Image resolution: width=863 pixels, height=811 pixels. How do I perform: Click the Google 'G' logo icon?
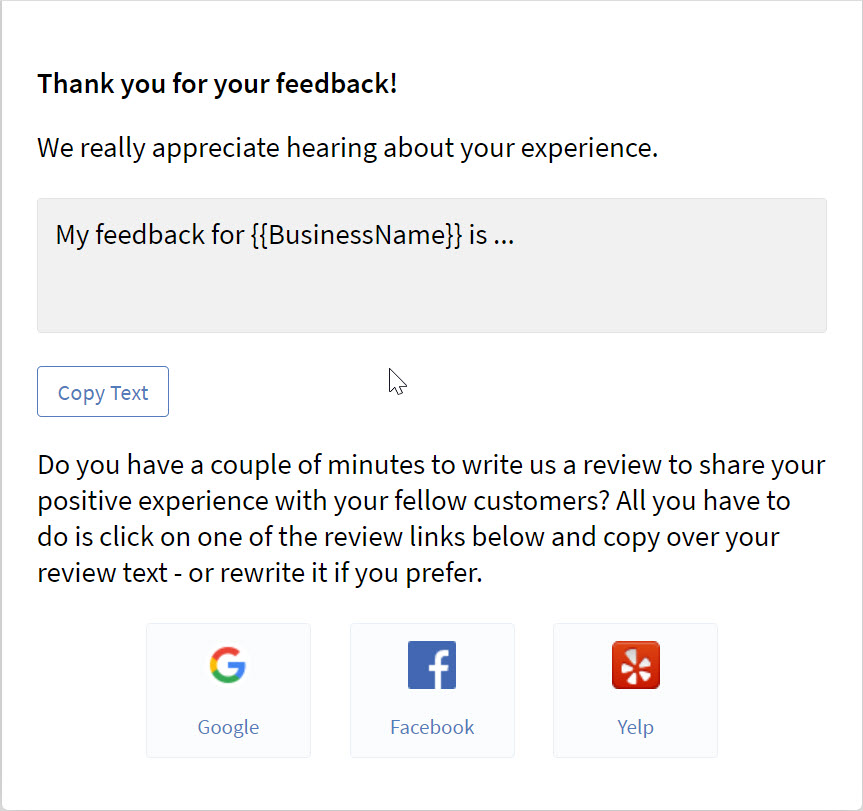tap(228, 665)
